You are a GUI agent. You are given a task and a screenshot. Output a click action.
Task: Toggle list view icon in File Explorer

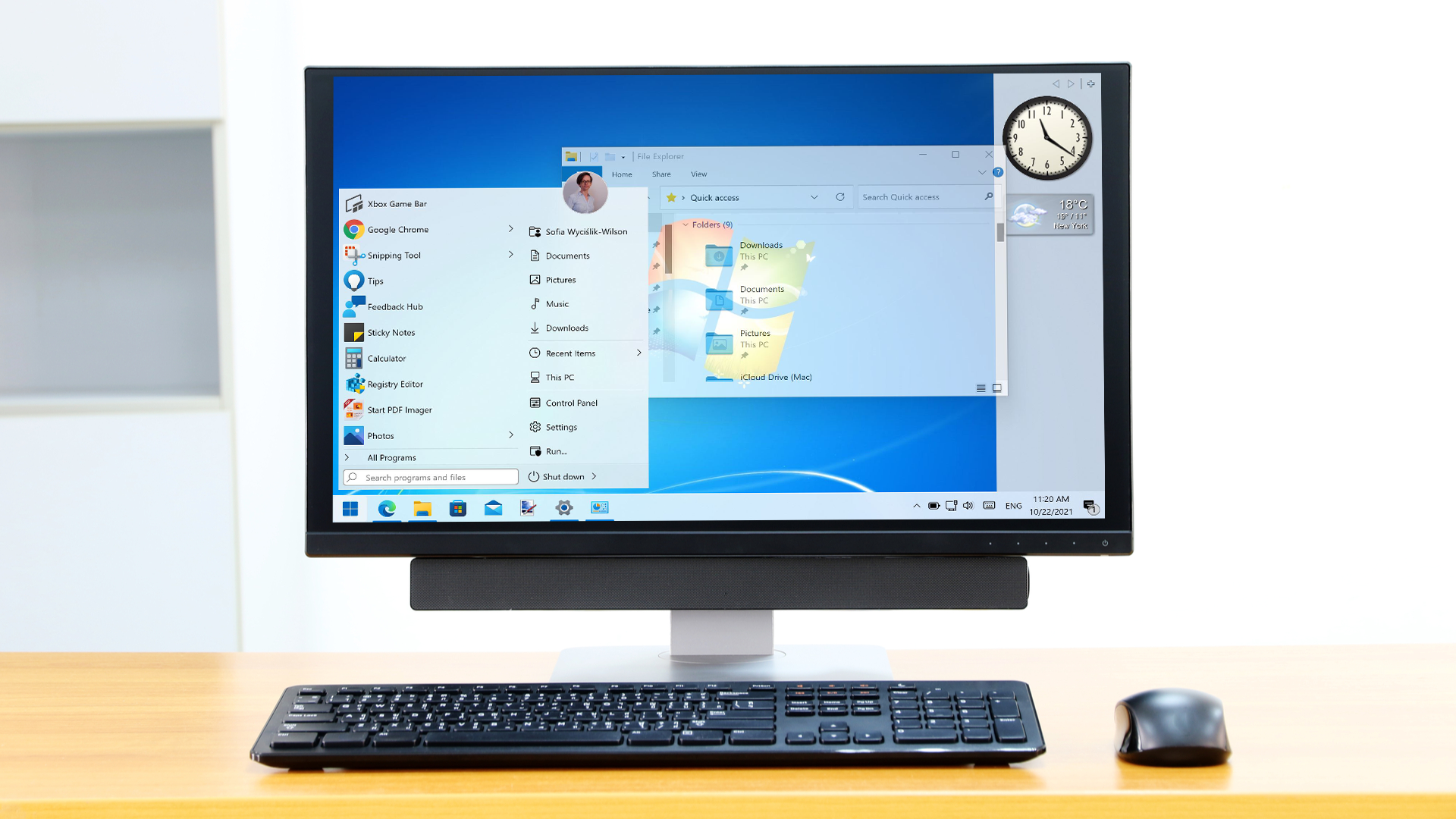(x=980, y=388)
